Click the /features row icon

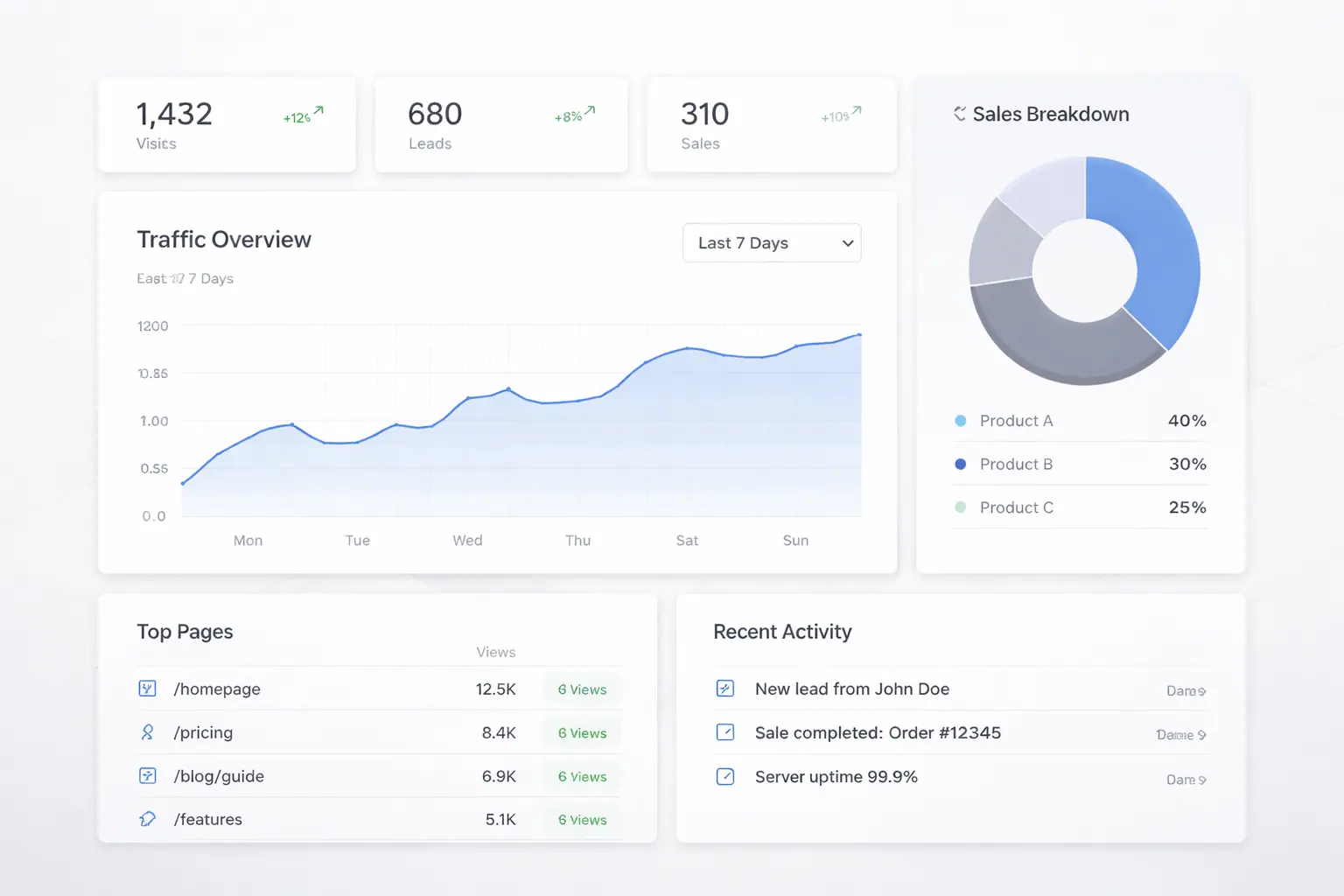pos(147,819)
